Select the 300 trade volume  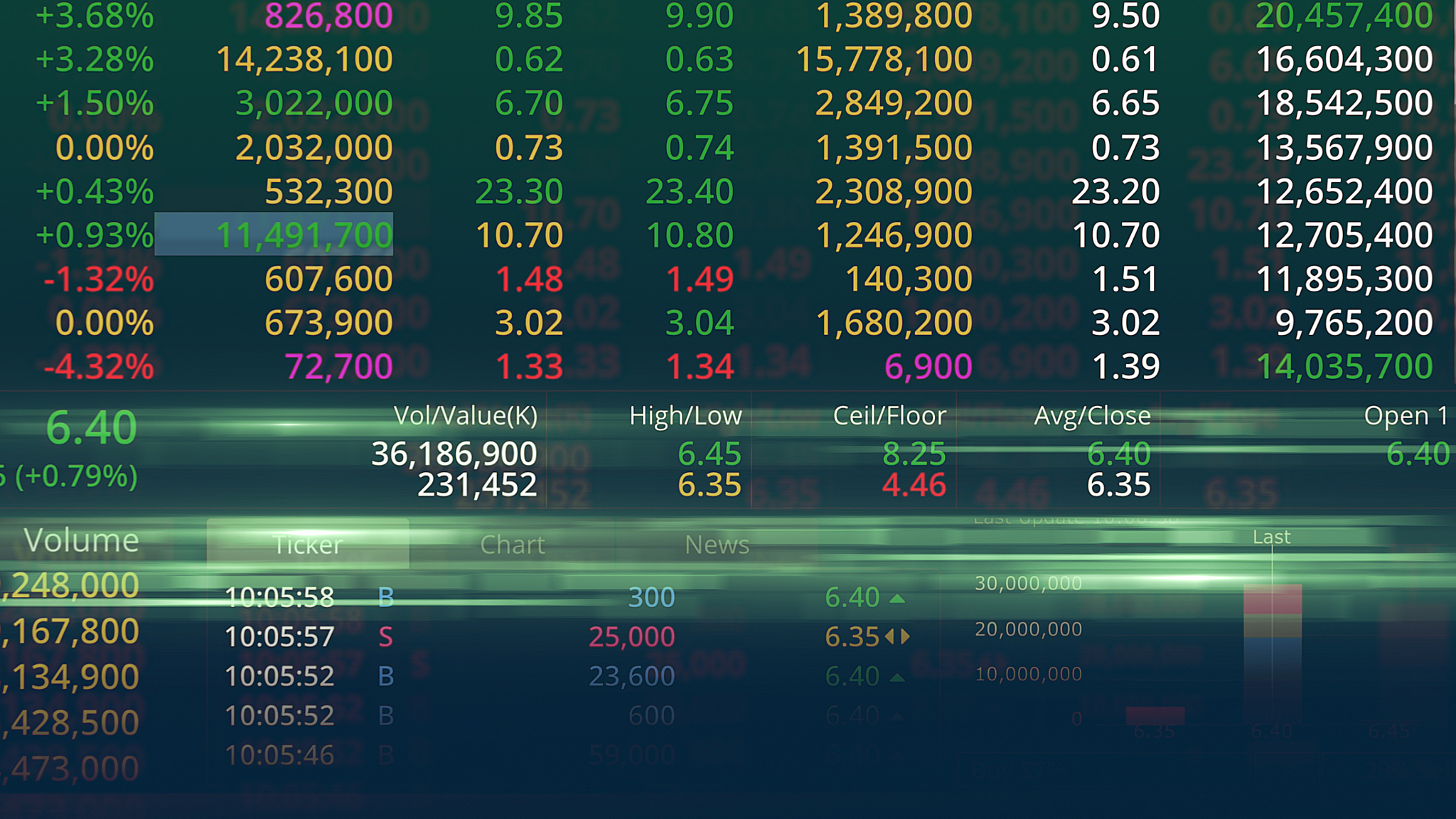pyautogui.click(x=651, y=597)
